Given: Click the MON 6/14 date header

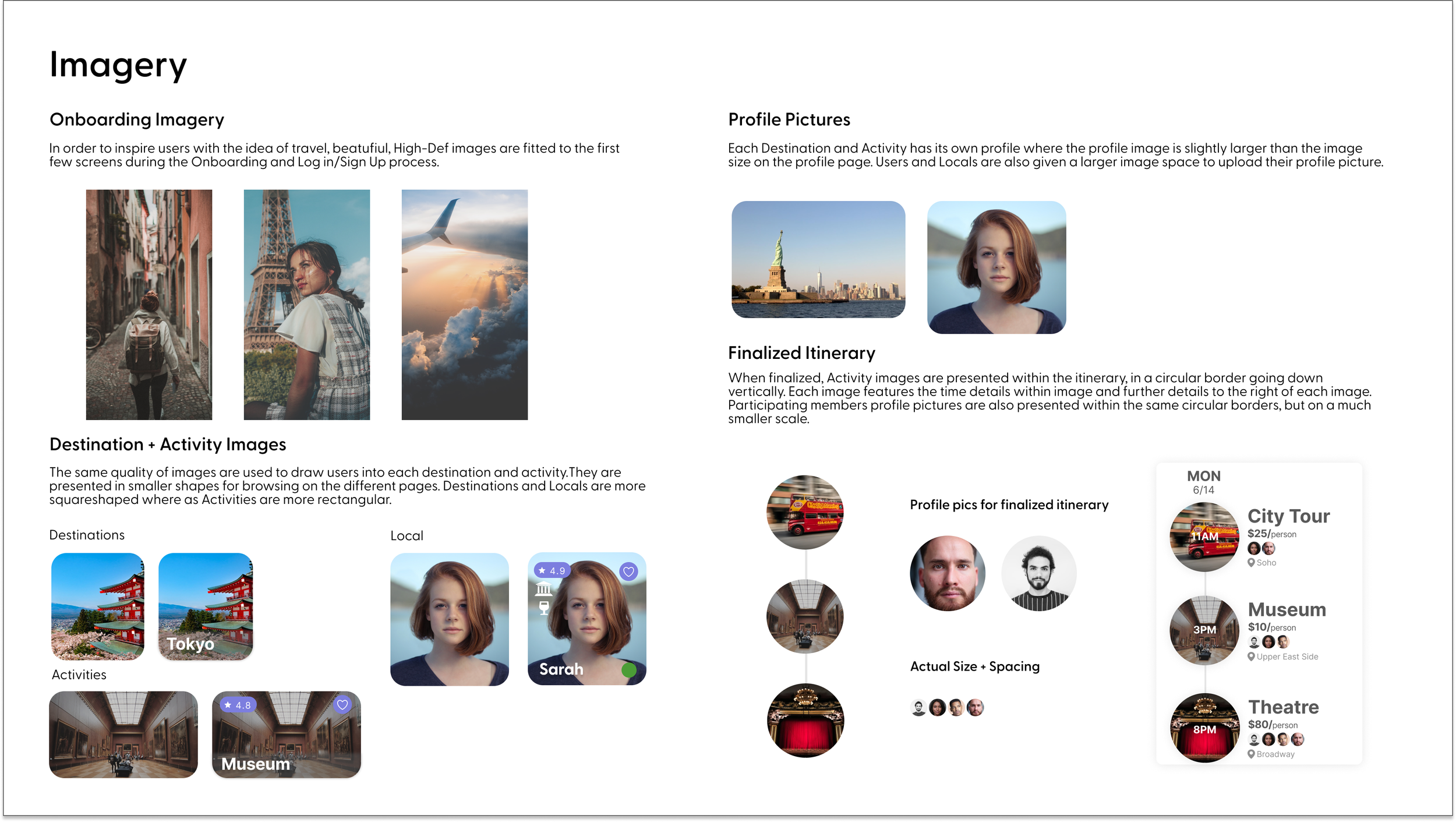Looking at the screenshot, I should click(1204, 482).
